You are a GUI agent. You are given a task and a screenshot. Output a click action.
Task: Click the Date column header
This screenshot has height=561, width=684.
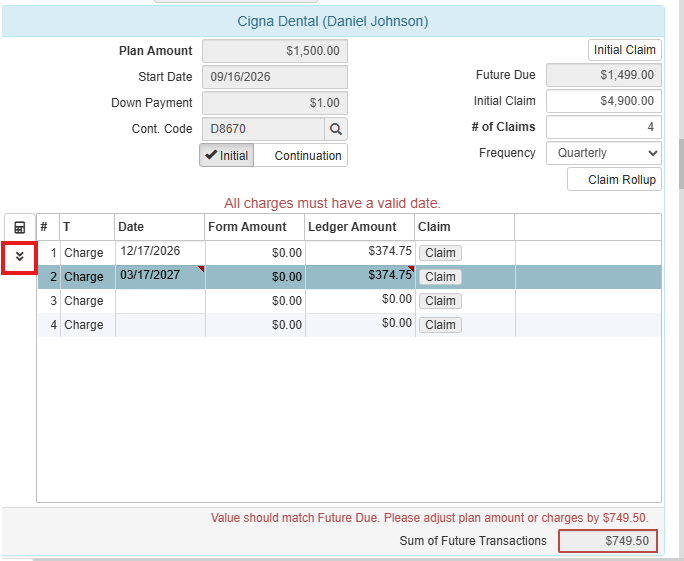[x=160, y=227]
